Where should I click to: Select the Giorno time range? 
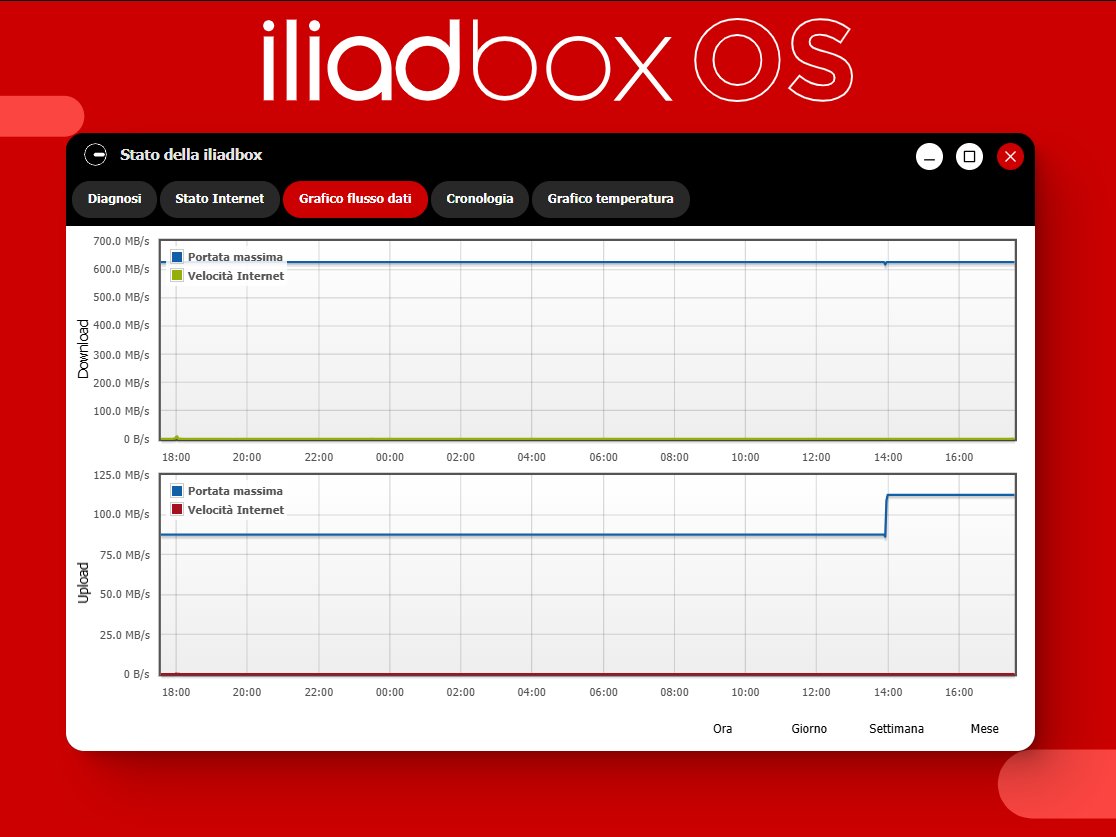coord(809,728)
